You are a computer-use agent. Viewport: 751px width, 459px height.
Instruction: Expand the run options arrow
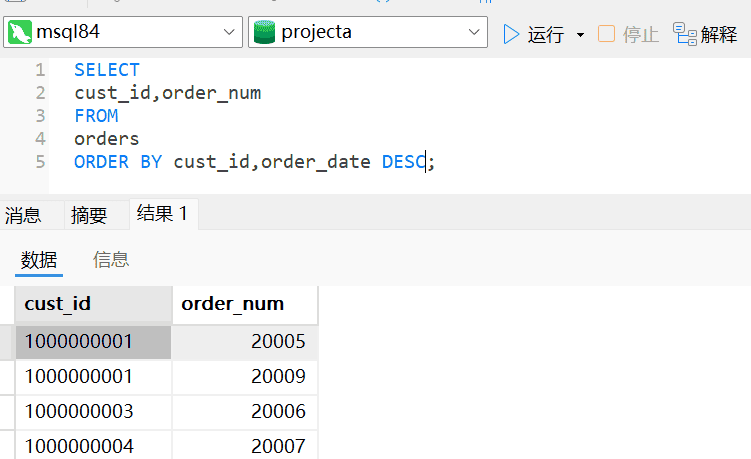click(x=580, y=35)
